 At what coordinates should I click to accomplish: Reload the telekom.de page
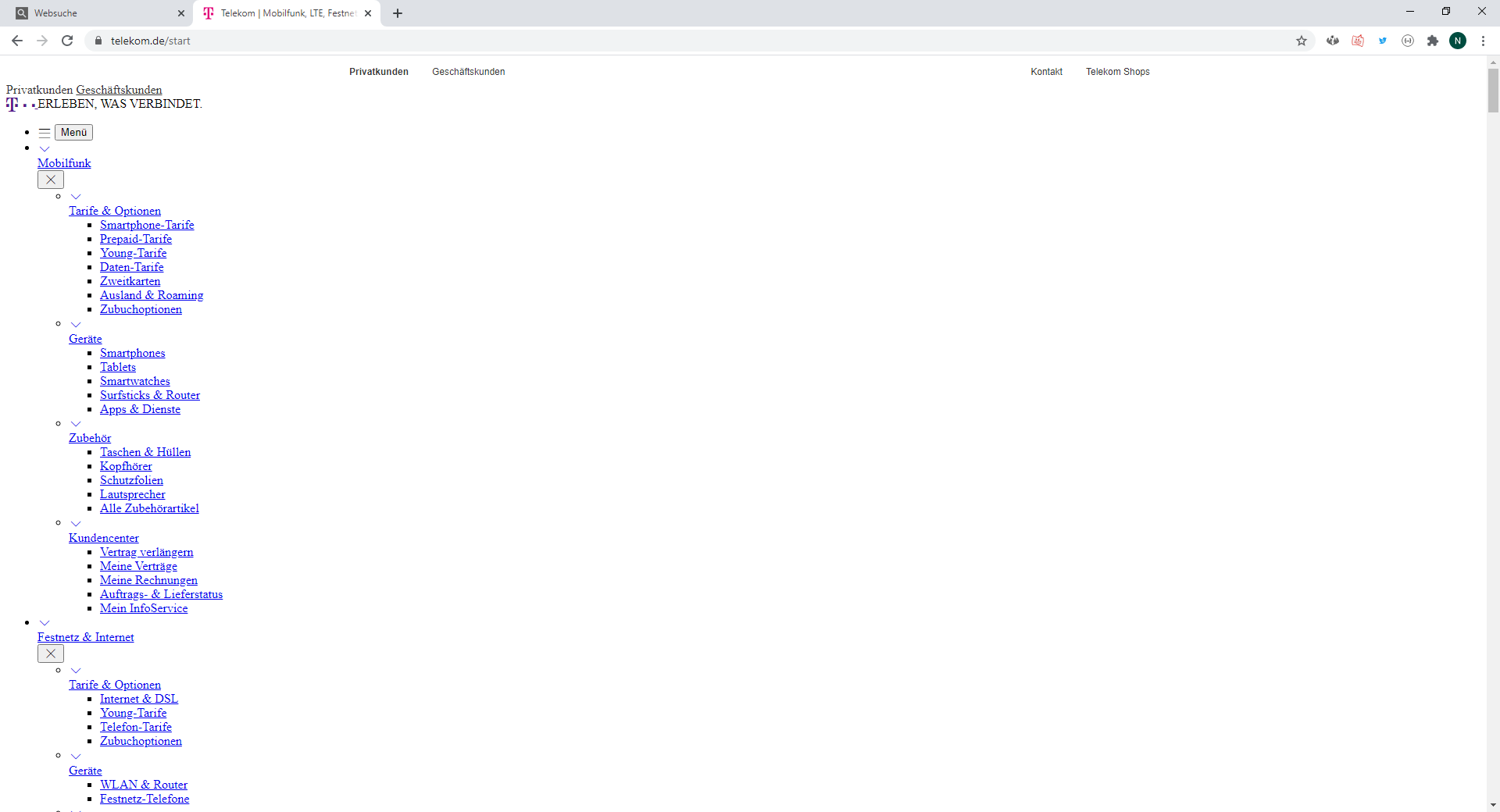point(67,41)
